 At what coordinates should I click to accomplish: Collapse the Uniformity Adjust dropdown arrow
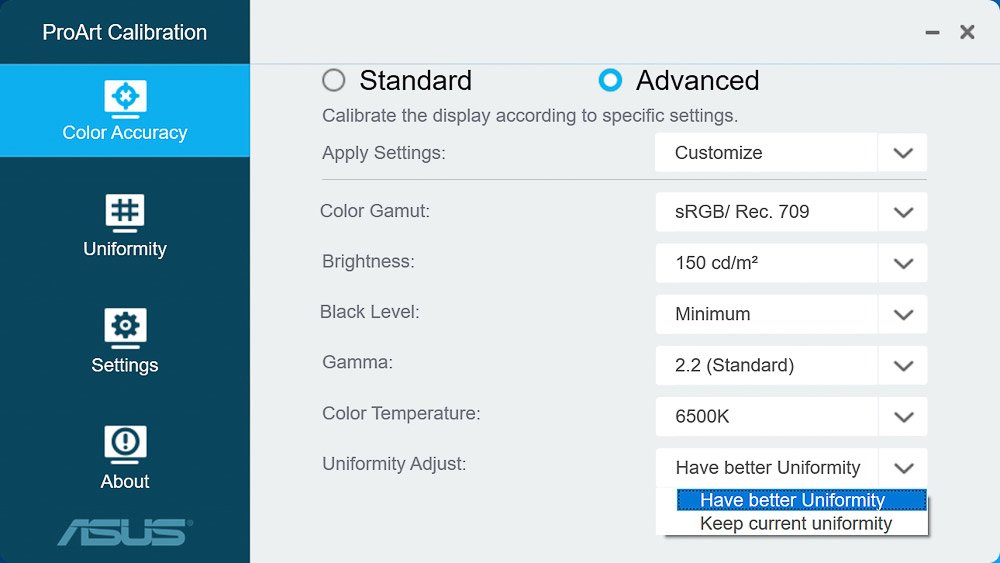(903, 468)
